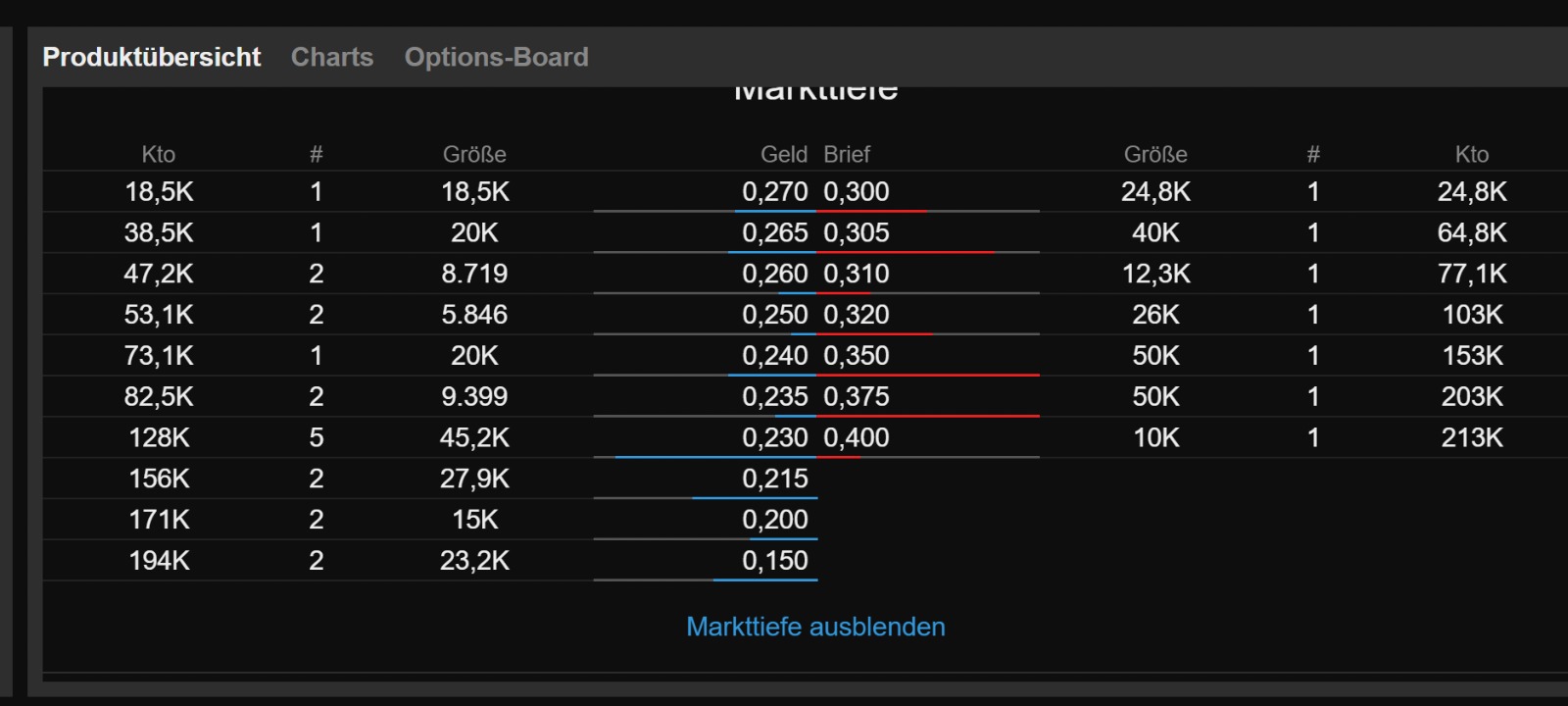Viewport: 1568px width, 706px height.
Task: Click the cumulative bid total 194K
Action: (x=159, y=560)
